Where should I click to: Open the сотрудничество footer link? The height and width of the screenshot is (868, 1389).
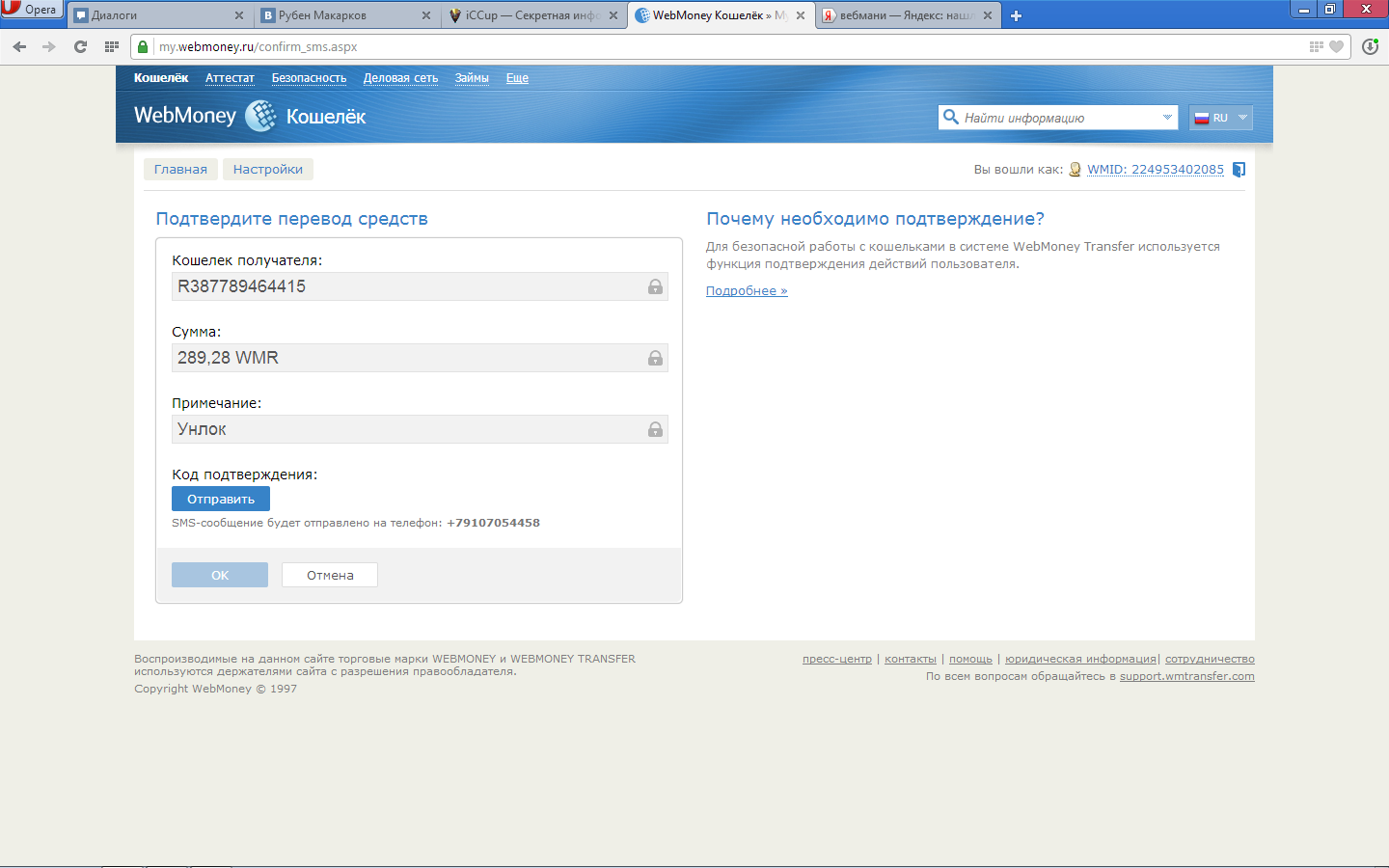click(1210, 660)
